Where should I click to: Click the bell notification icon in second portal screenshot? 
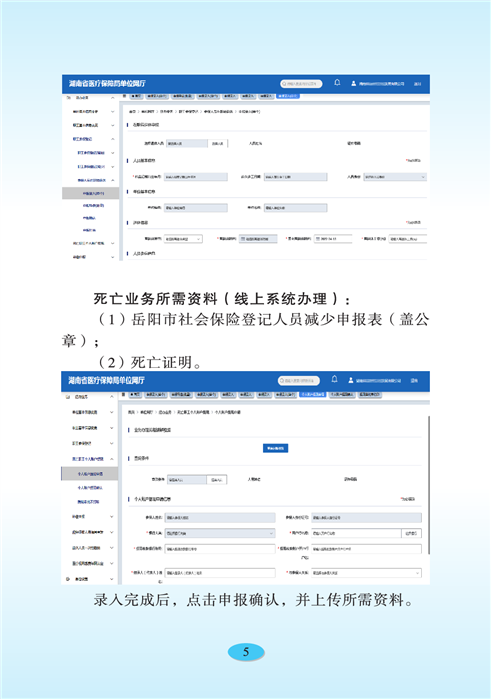pos(334,379)
